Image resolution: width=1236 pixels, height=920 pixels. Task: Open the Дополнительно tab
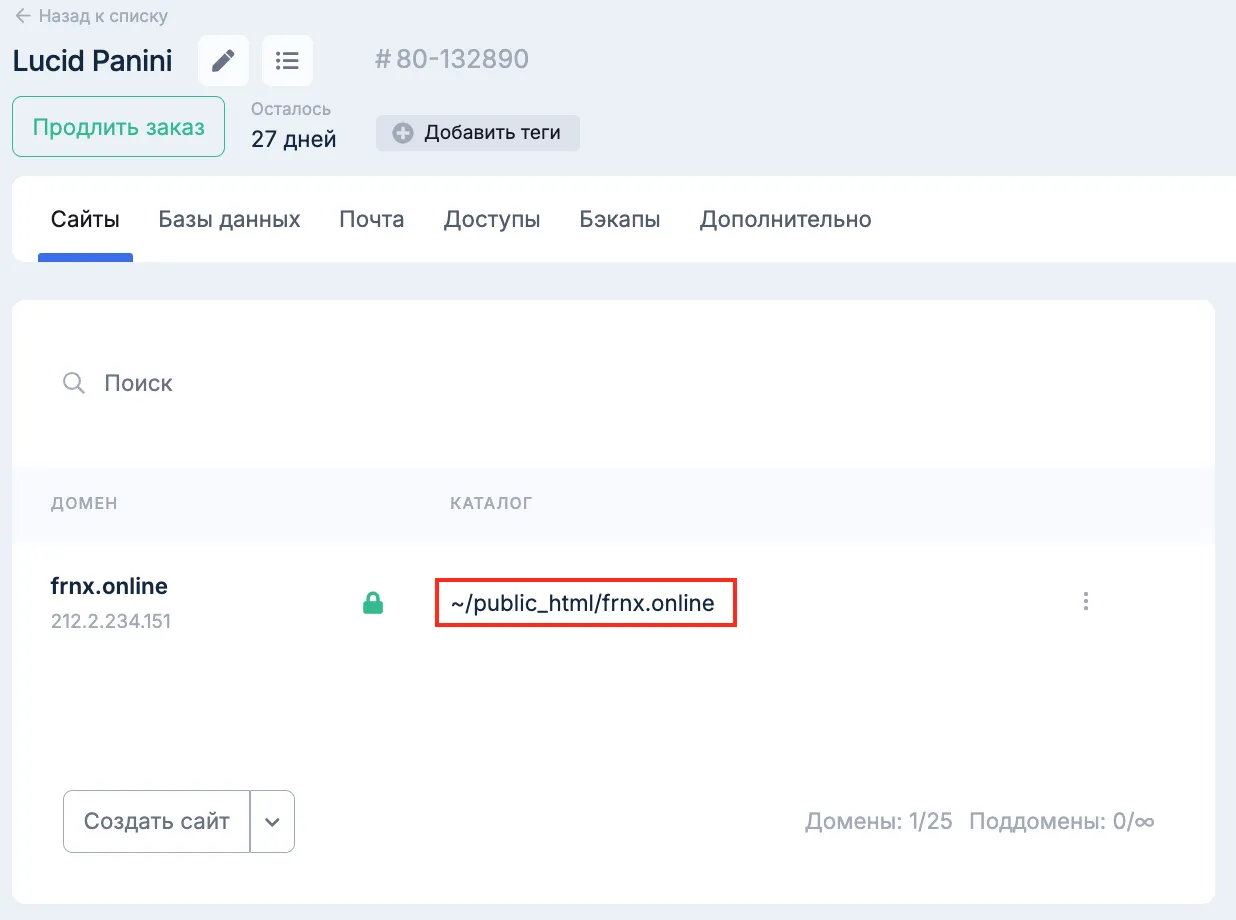(785, 219)
